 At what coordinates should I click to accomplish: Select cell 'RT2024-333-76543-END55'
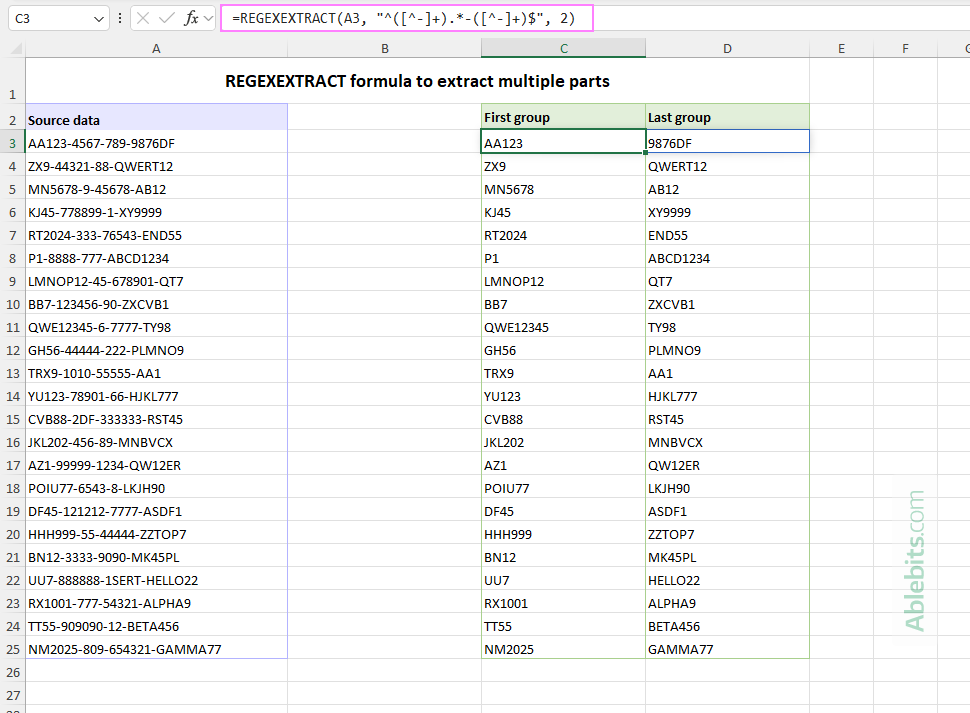(157, 235)
